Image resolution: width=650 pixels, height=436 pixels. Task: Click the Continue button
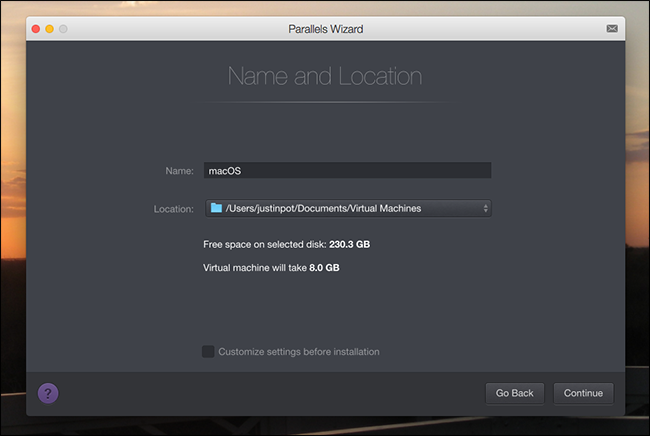click(583, 393)
